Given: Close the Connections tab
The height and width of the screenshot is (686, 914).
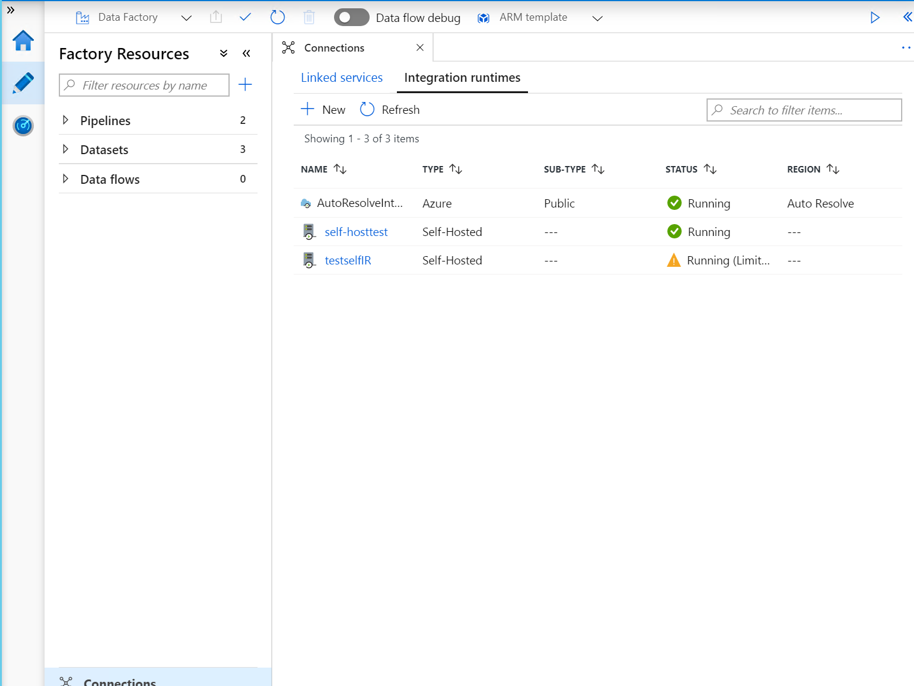Looking at the screenshot, I should click(x=420, y=48).
